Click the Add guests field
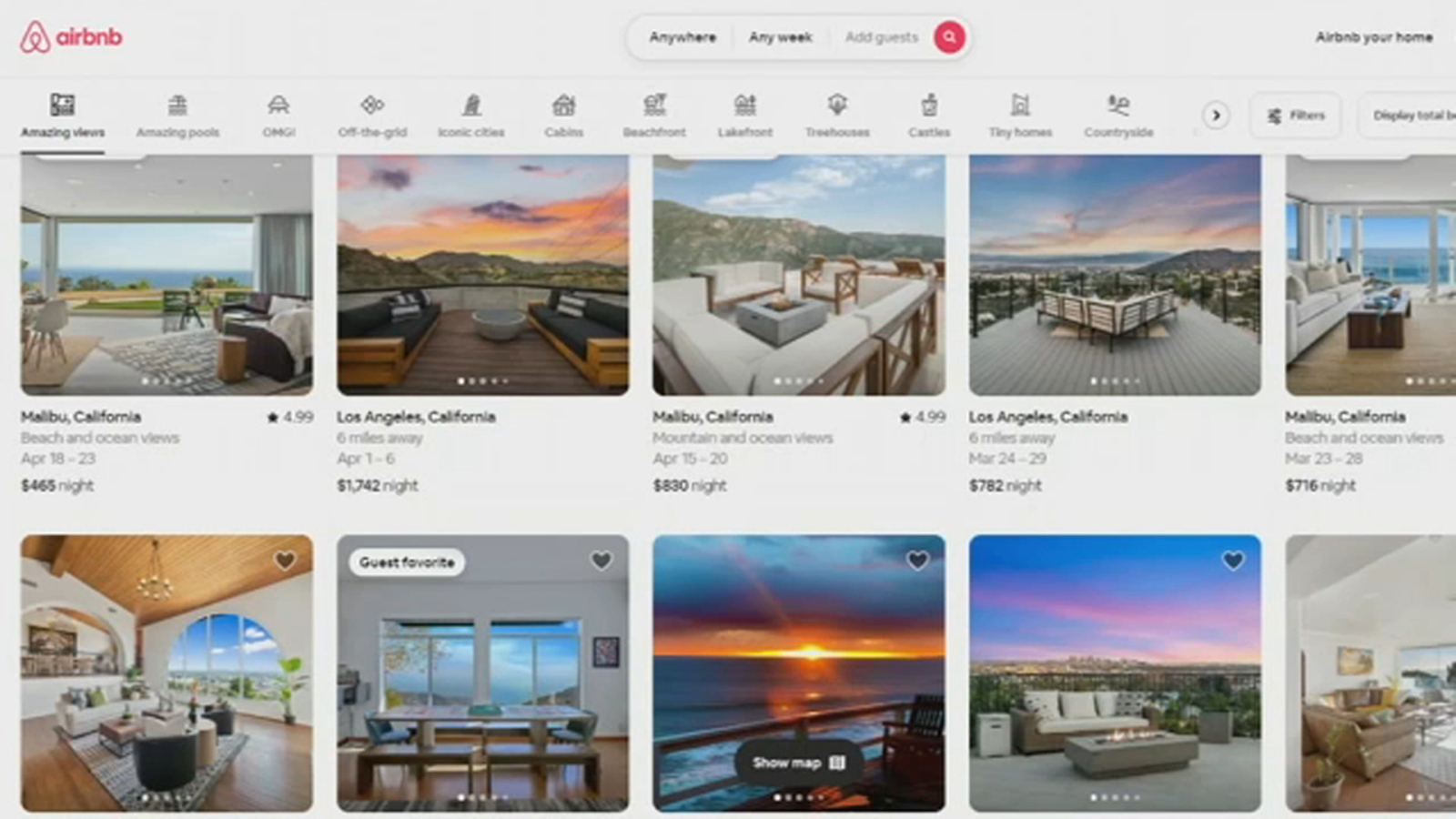Viewport: 1456px width, 819px height. click(881, 37)
